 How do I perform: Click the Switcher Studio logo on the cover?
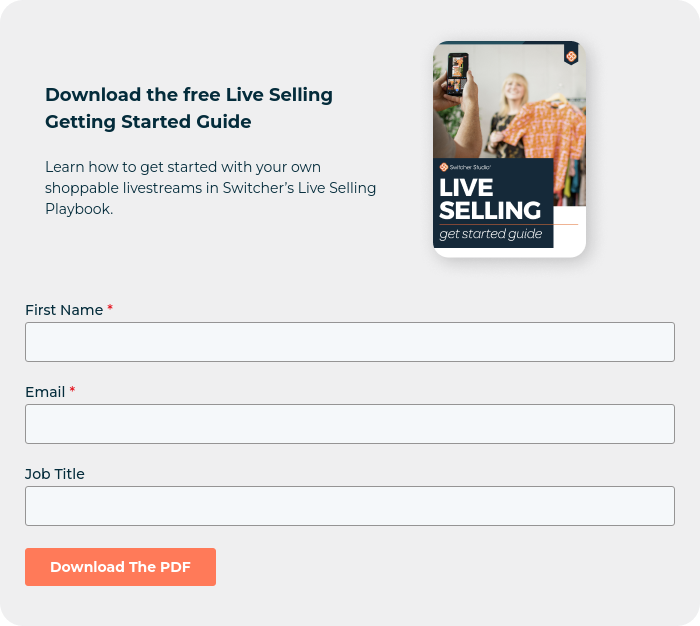pos(465,167)
